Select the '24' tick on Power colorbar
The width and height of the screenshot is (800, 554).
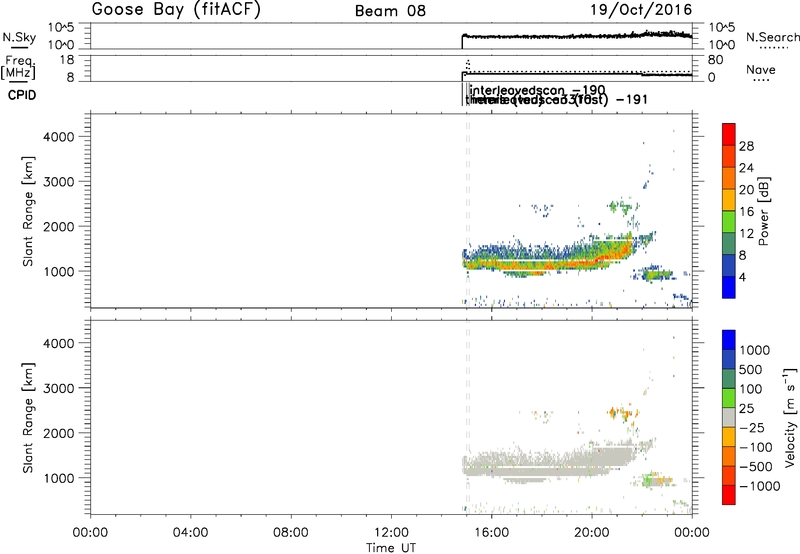(x=746, y=168)
